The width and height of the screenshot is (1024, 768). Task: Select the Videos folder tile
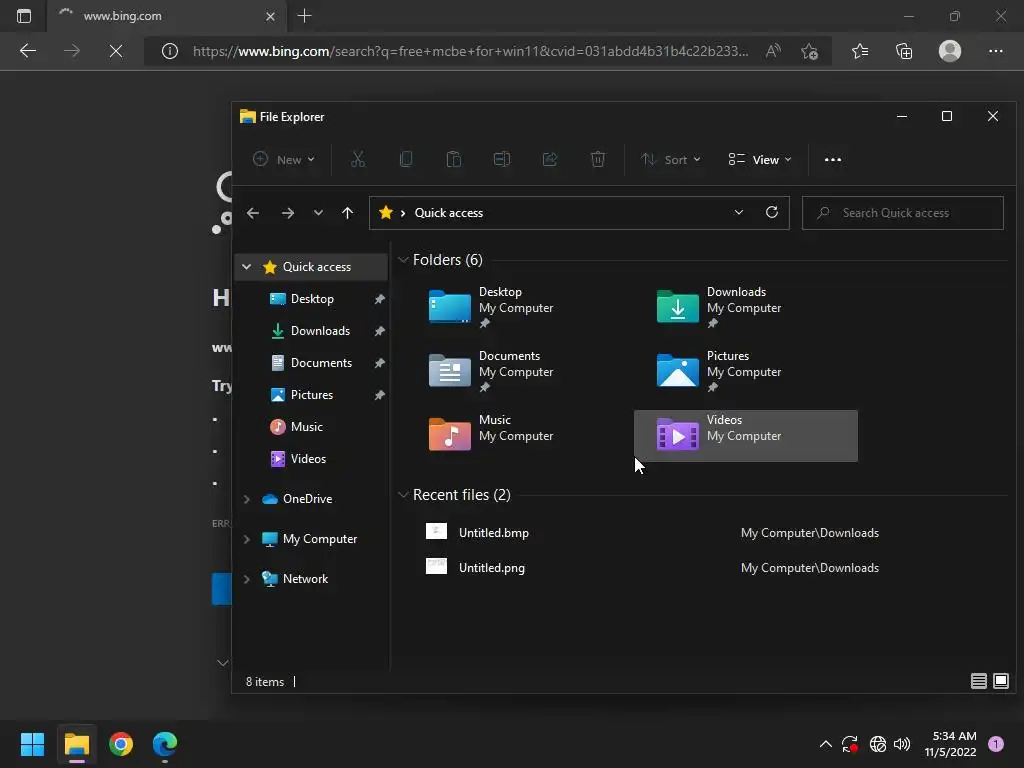(746, 436)
